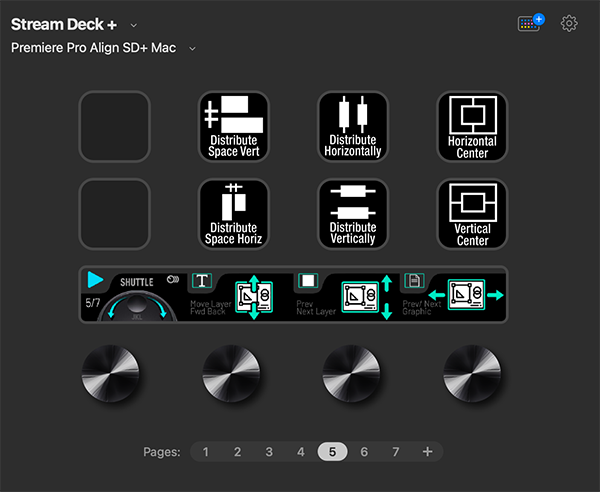Click the text T icon on touch strip
600x492 pixels.
pyautogui.click(x=202, y=281)
